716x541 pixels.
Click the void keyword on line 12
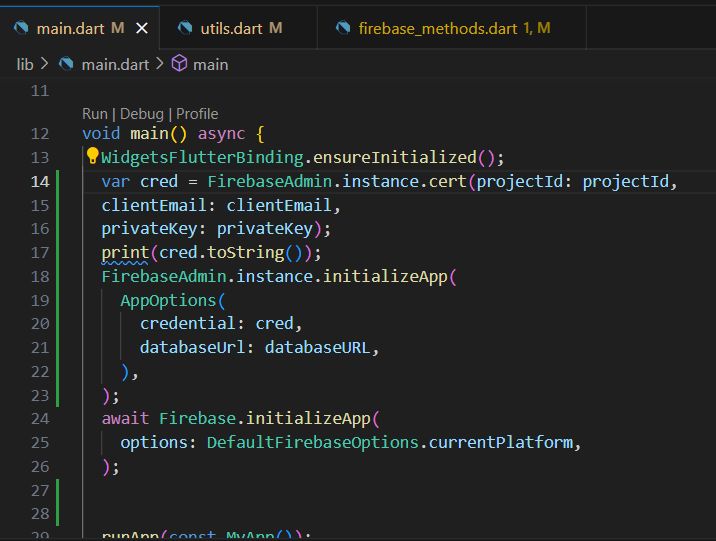101,134
